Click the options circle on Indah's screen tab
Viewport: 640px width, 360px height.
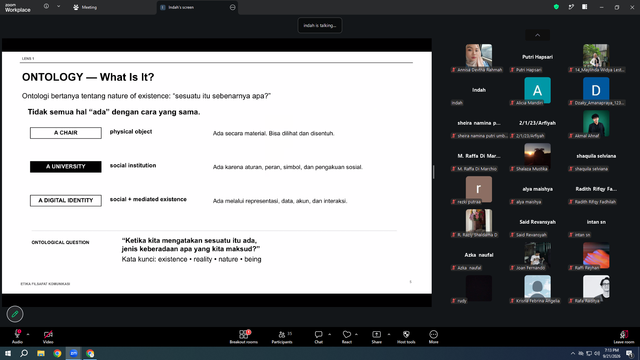pyautogui.click(x=233, y=7)
